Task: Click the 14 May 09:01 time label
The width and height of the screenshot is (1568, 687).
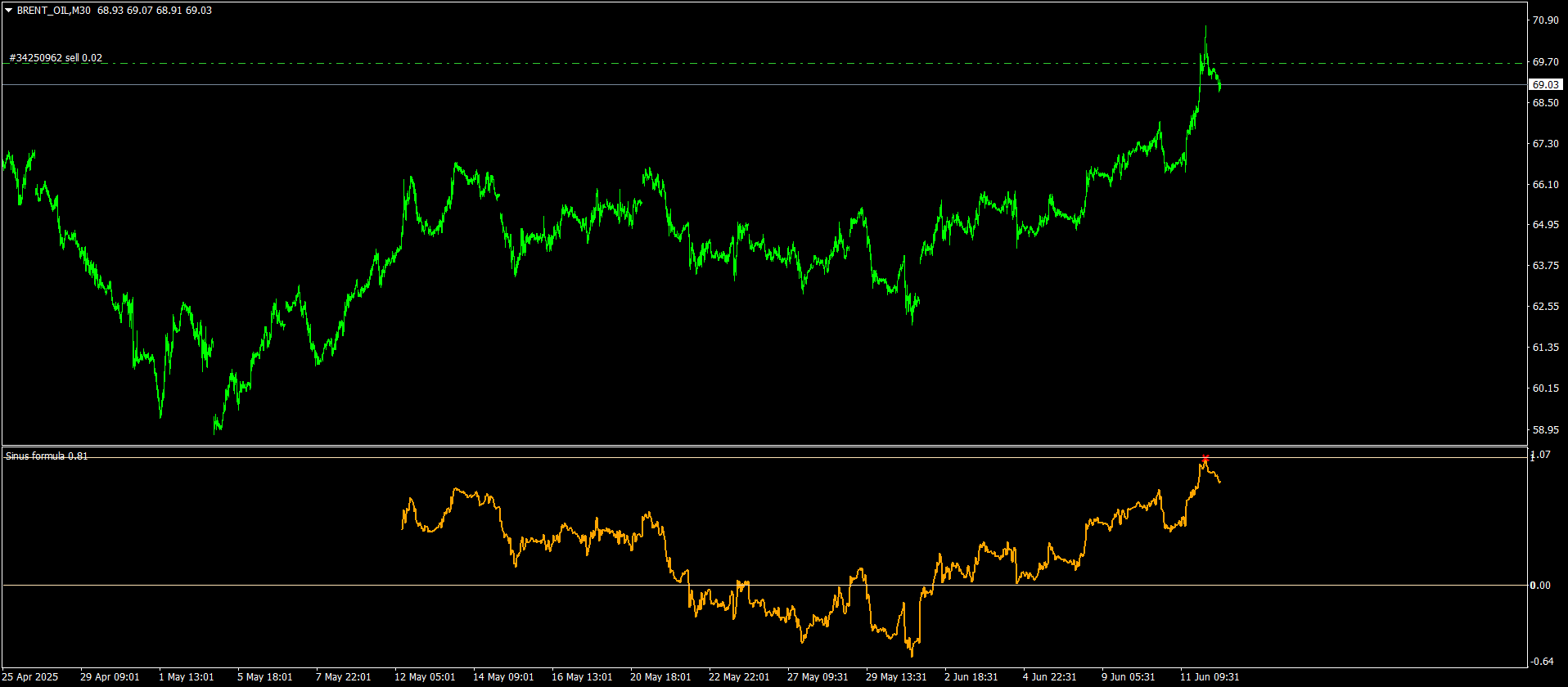Action: [x=503, y=677]
